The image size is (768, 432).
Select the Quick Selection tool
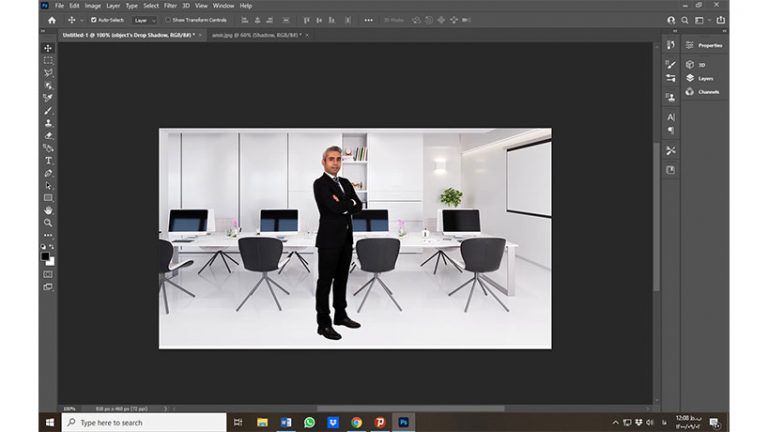point(48,85)
